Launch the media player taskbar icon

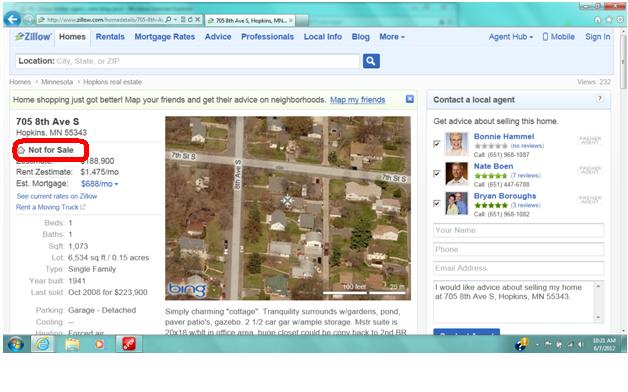coord(99,344)
